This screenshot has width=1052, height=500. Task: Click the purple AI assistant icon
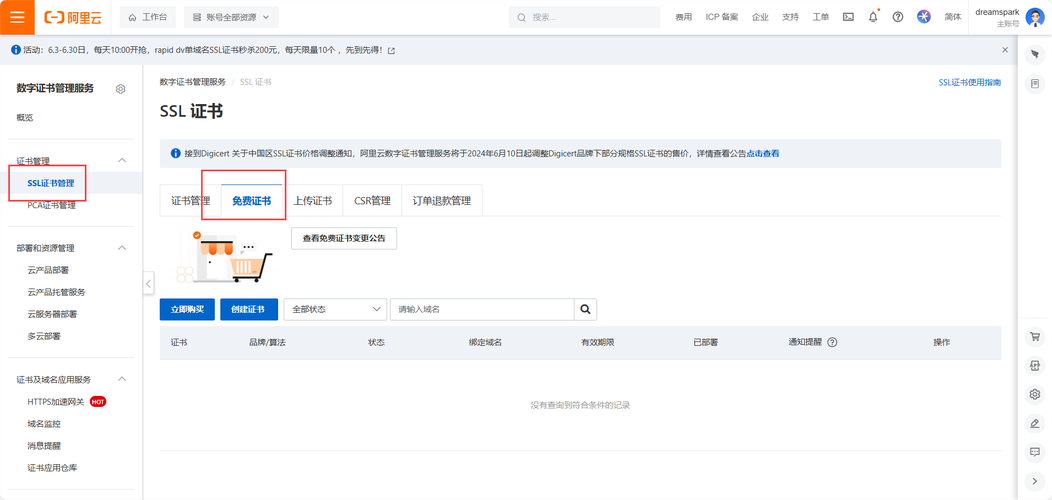(924, 17)
